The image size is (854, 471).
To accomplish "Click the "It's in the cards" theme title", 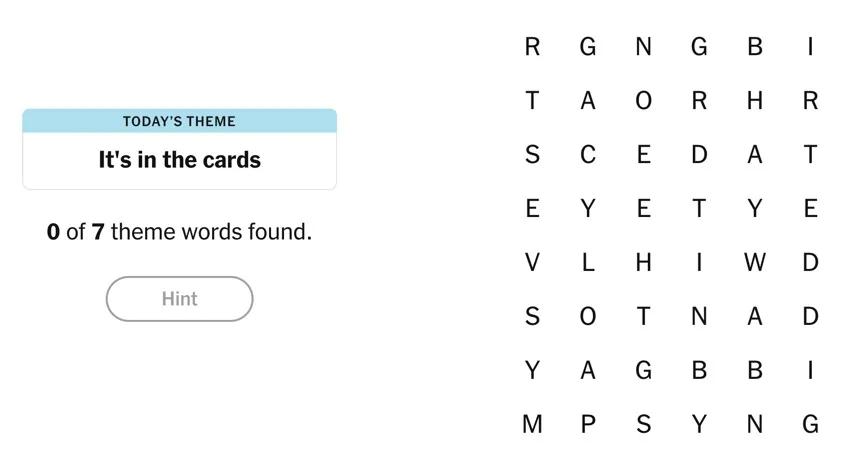I will click(179, 160).
